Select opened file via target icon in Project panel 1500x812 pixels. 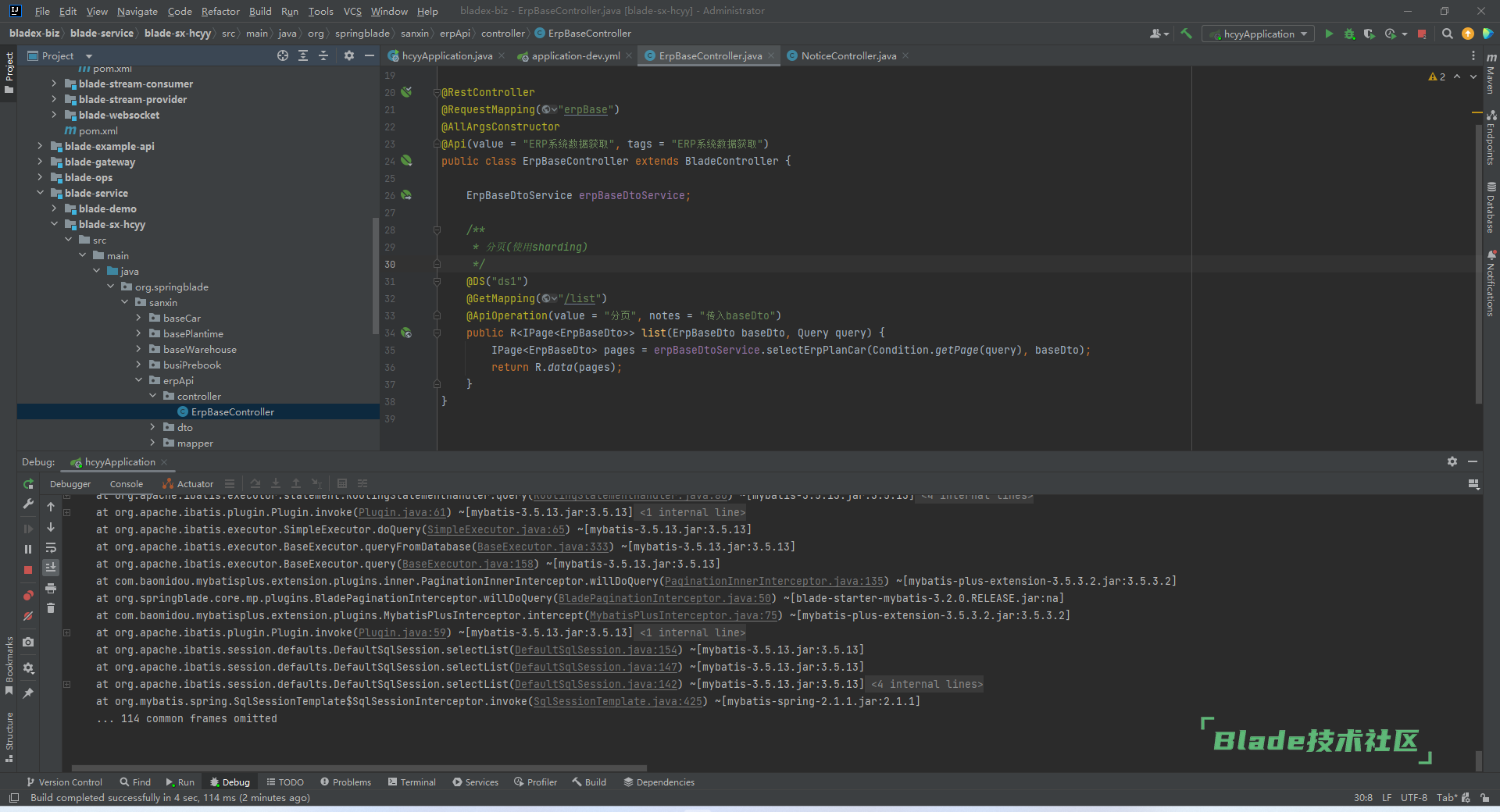pos(283,55)
